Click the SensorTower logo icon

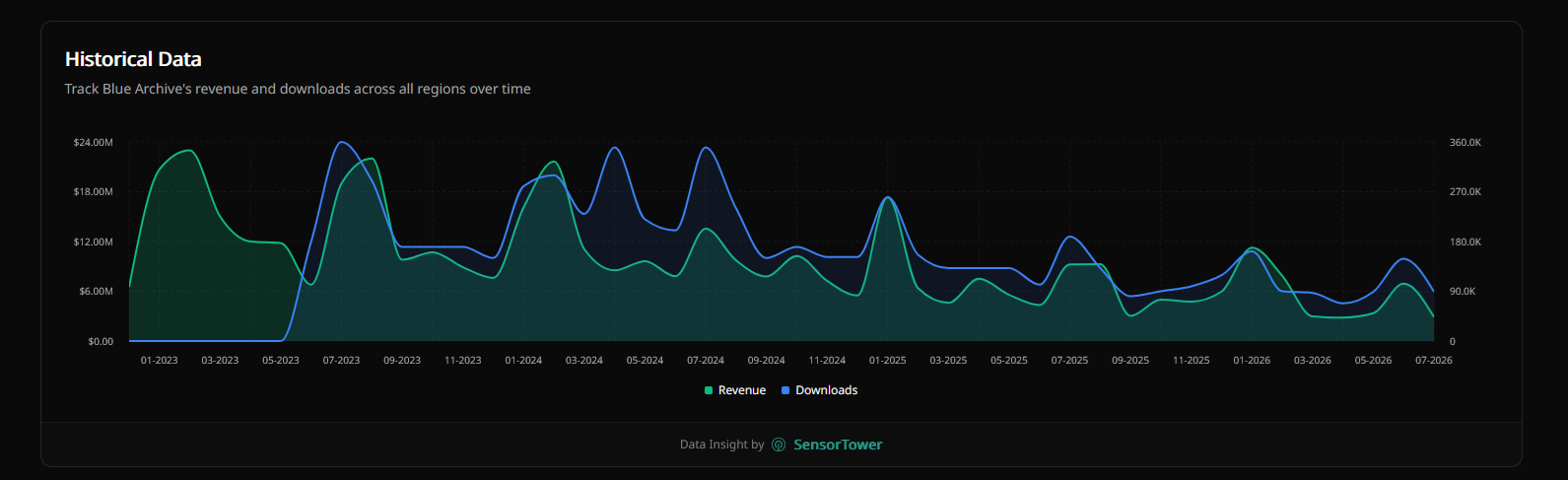779,445
